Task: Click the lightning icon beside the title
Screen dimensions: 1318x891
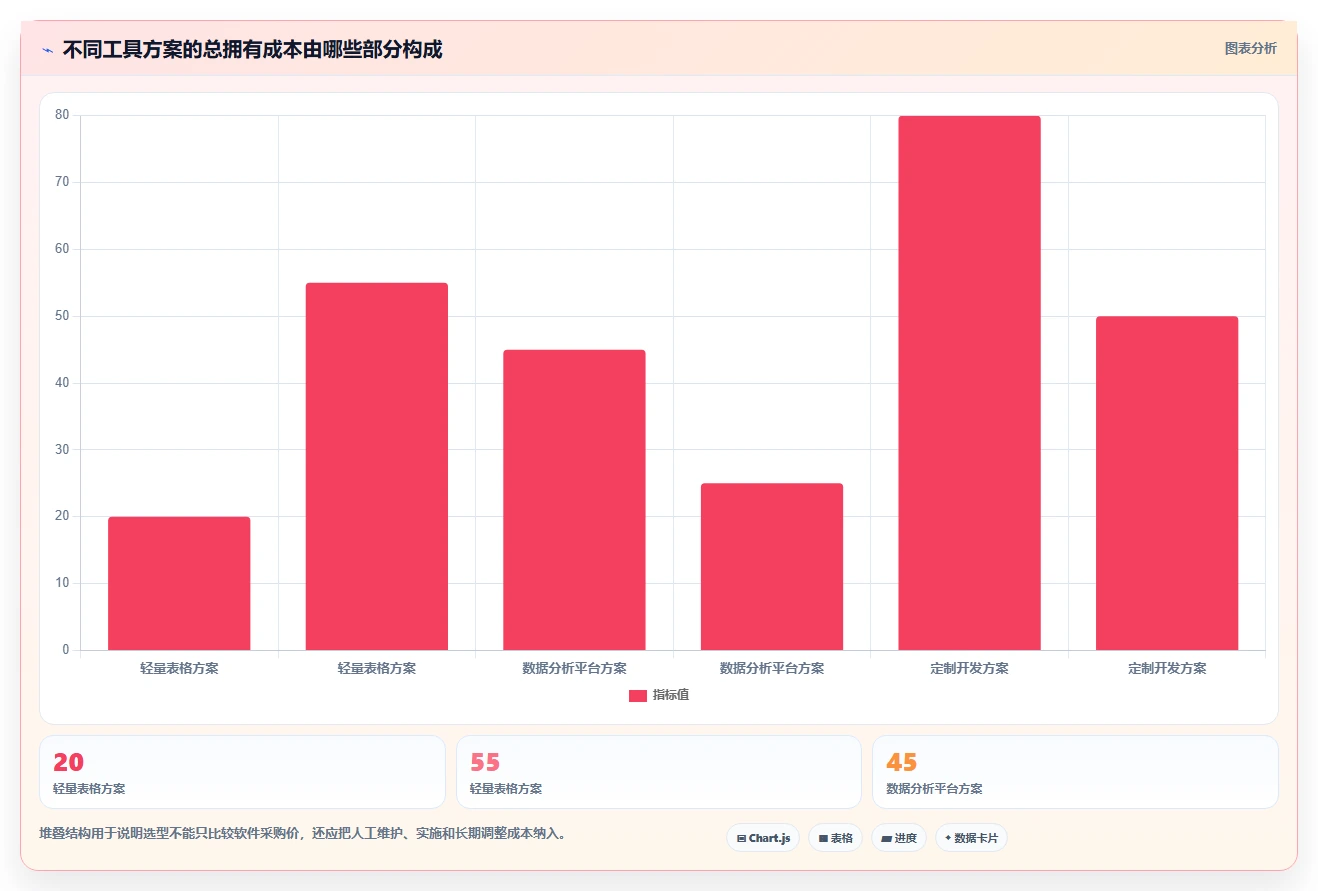Action: click(x=47, y=49)
